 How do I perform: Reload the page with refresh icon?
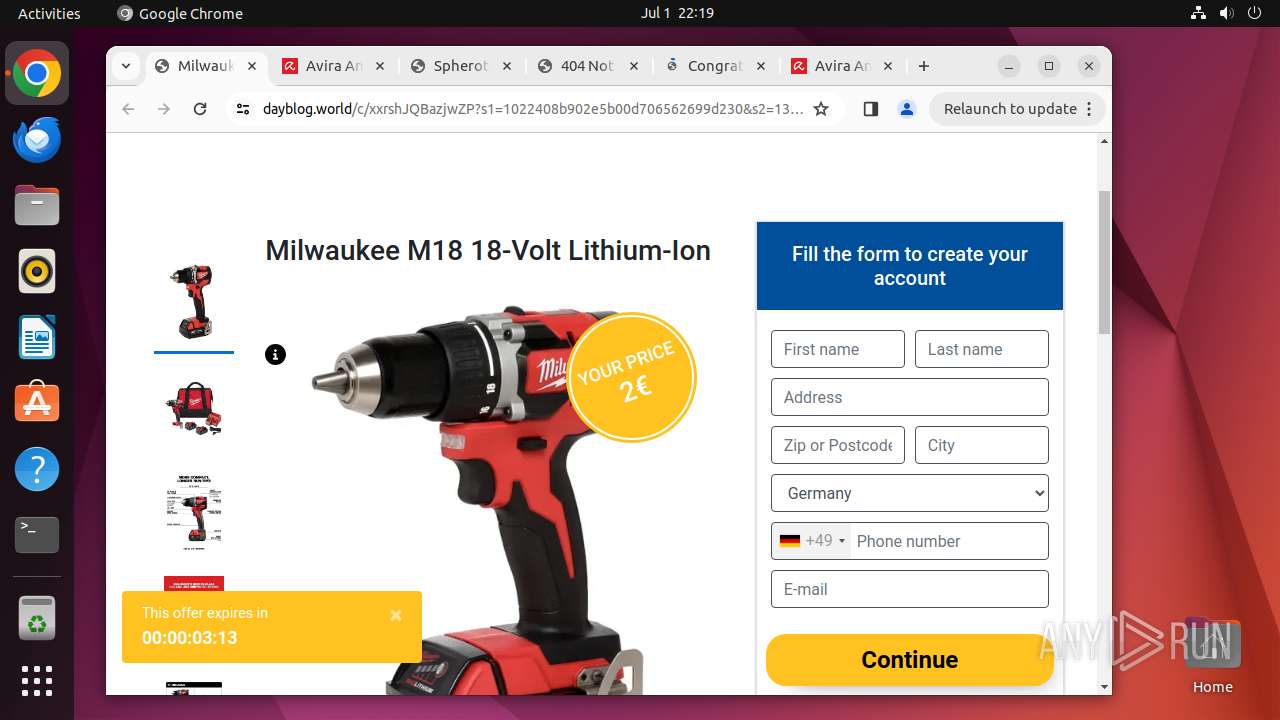200,109
